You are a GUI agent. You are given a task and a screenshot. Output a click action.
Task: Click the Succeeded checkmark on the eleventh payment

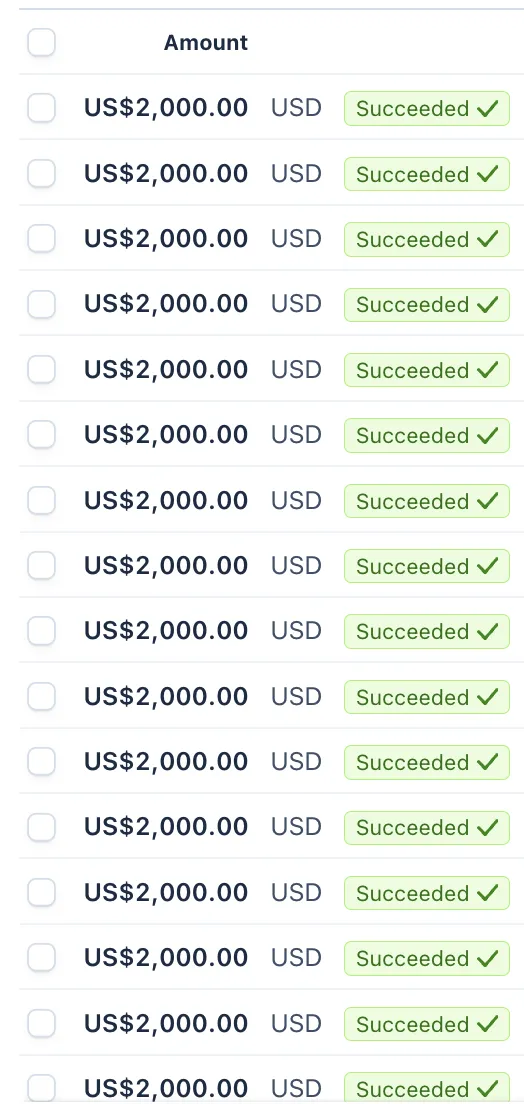point(487,763)
